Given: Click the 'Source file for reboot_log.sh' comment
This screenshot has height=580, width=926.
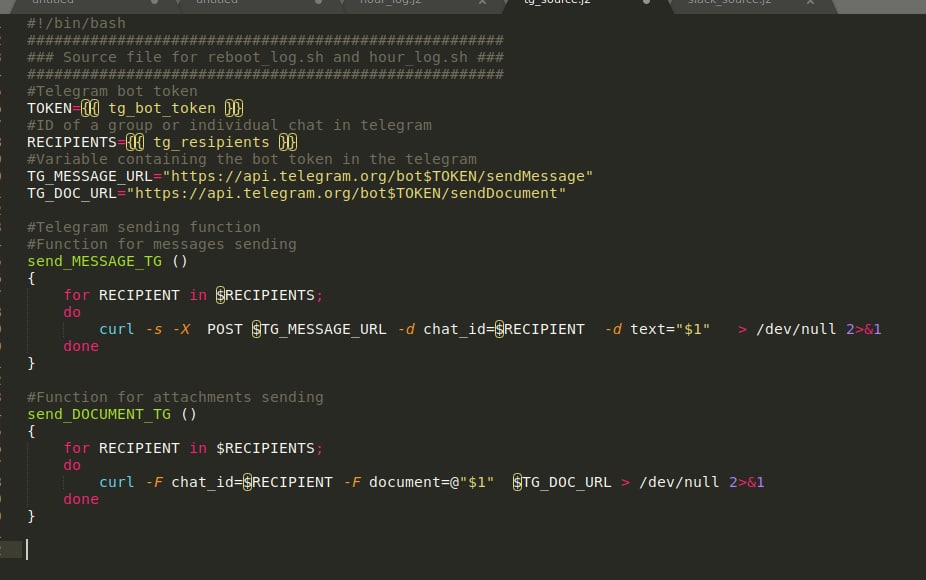Looking at the screenshot, I should (265, 57).
